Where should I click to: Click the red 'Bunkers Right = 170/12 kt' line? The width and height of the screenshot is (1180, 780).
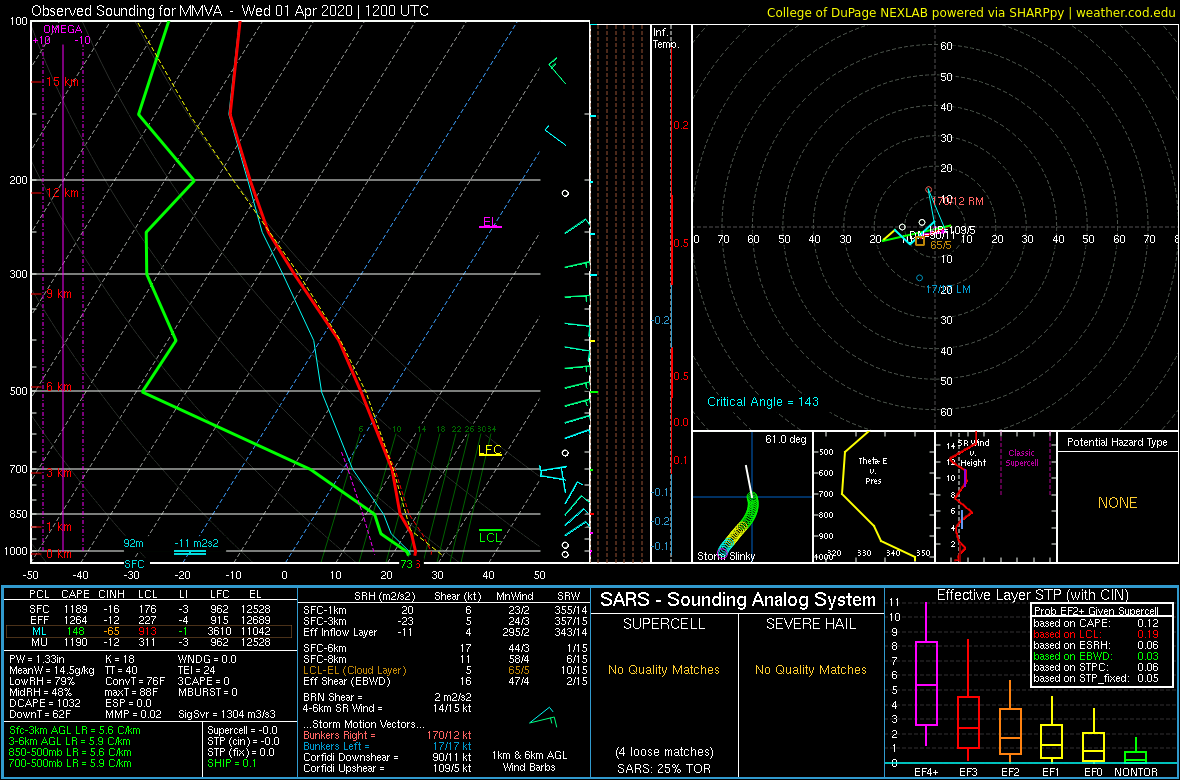click(x=387, y=735)
